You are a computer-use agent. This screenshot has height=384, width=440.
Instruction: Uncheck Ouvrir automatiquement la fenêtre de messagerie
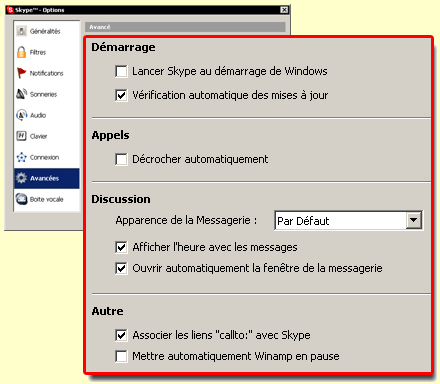[x=121, y=268]
